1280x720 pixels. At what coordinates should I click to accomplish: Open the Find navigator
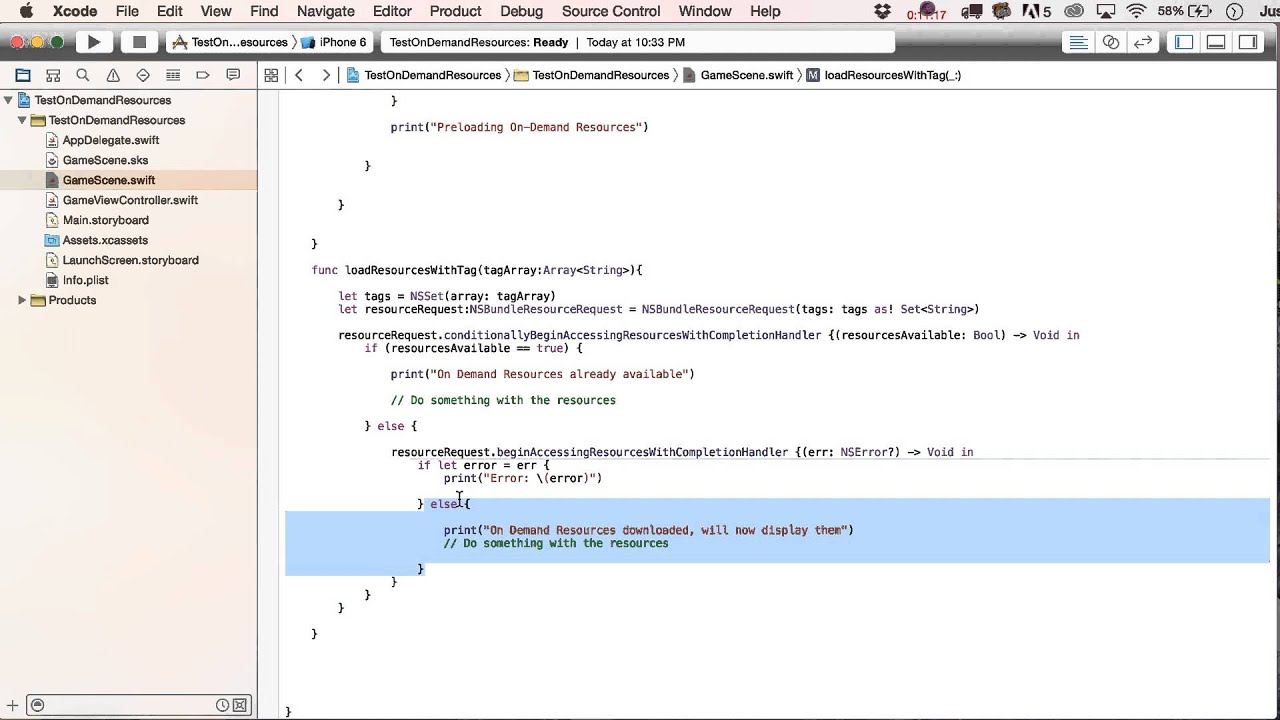(x=83, y=75)
